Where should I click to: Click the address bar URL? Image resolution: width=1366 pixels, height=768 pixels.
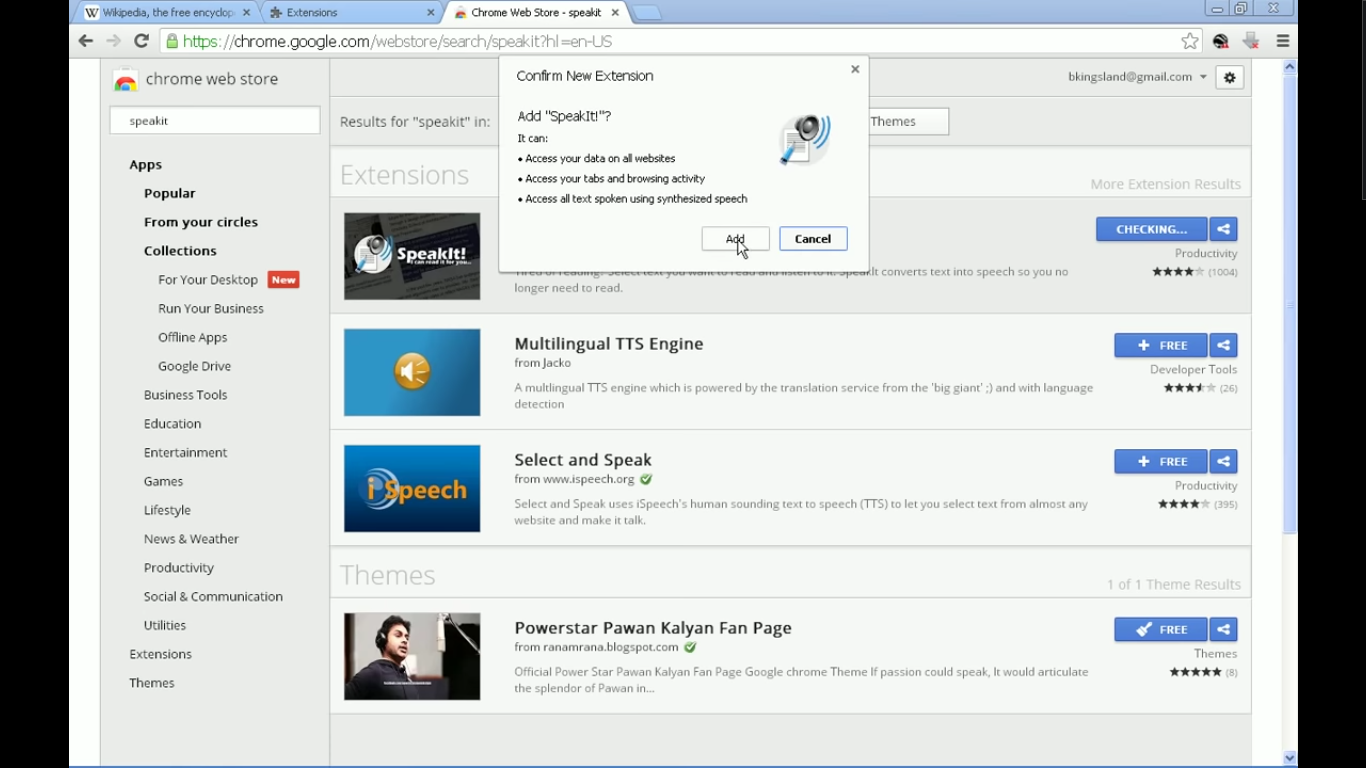(397, 41)
